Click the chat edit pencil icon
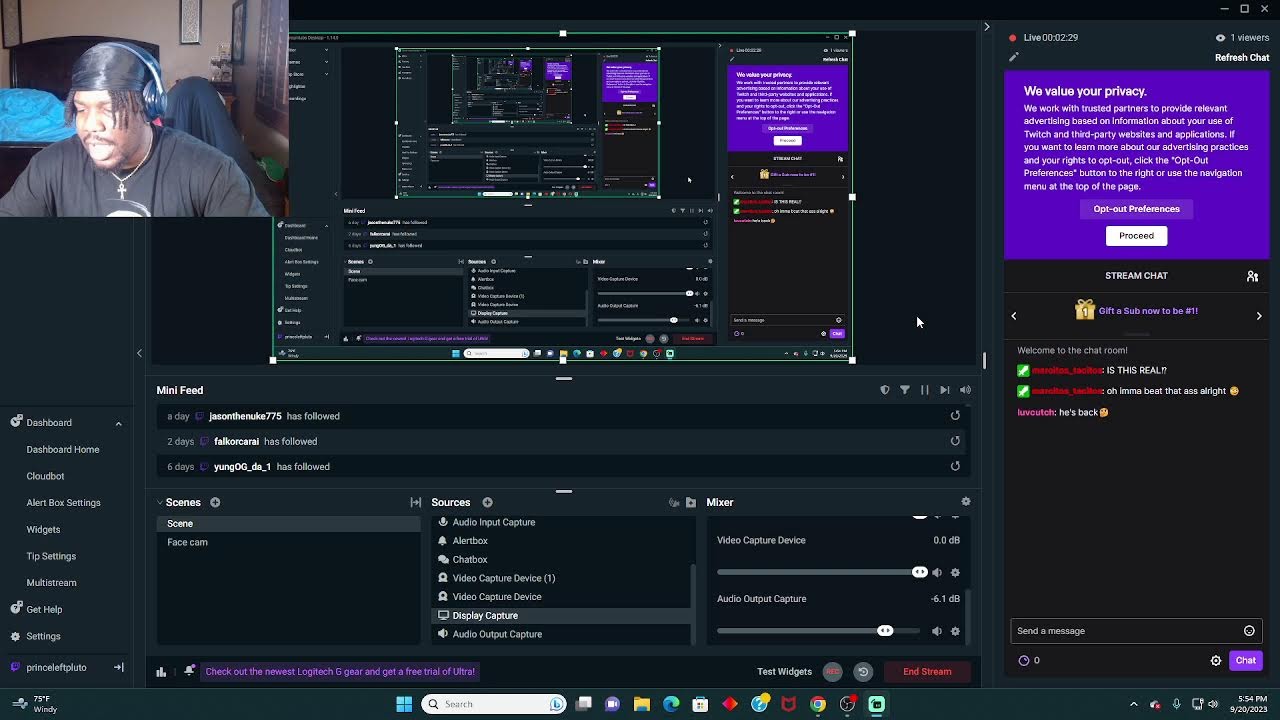 pos(1013,57)
